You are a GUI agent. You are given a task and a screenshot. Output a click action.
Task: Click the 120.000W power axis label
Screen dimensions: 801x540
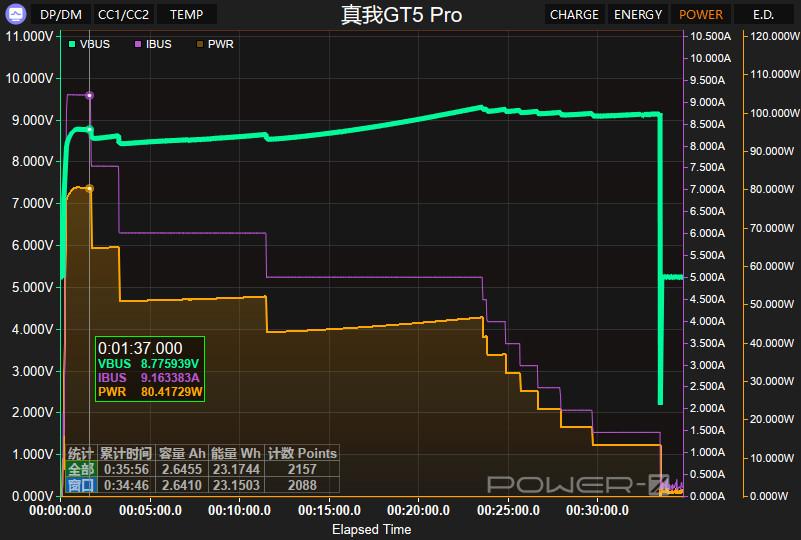tap(775, 36)
